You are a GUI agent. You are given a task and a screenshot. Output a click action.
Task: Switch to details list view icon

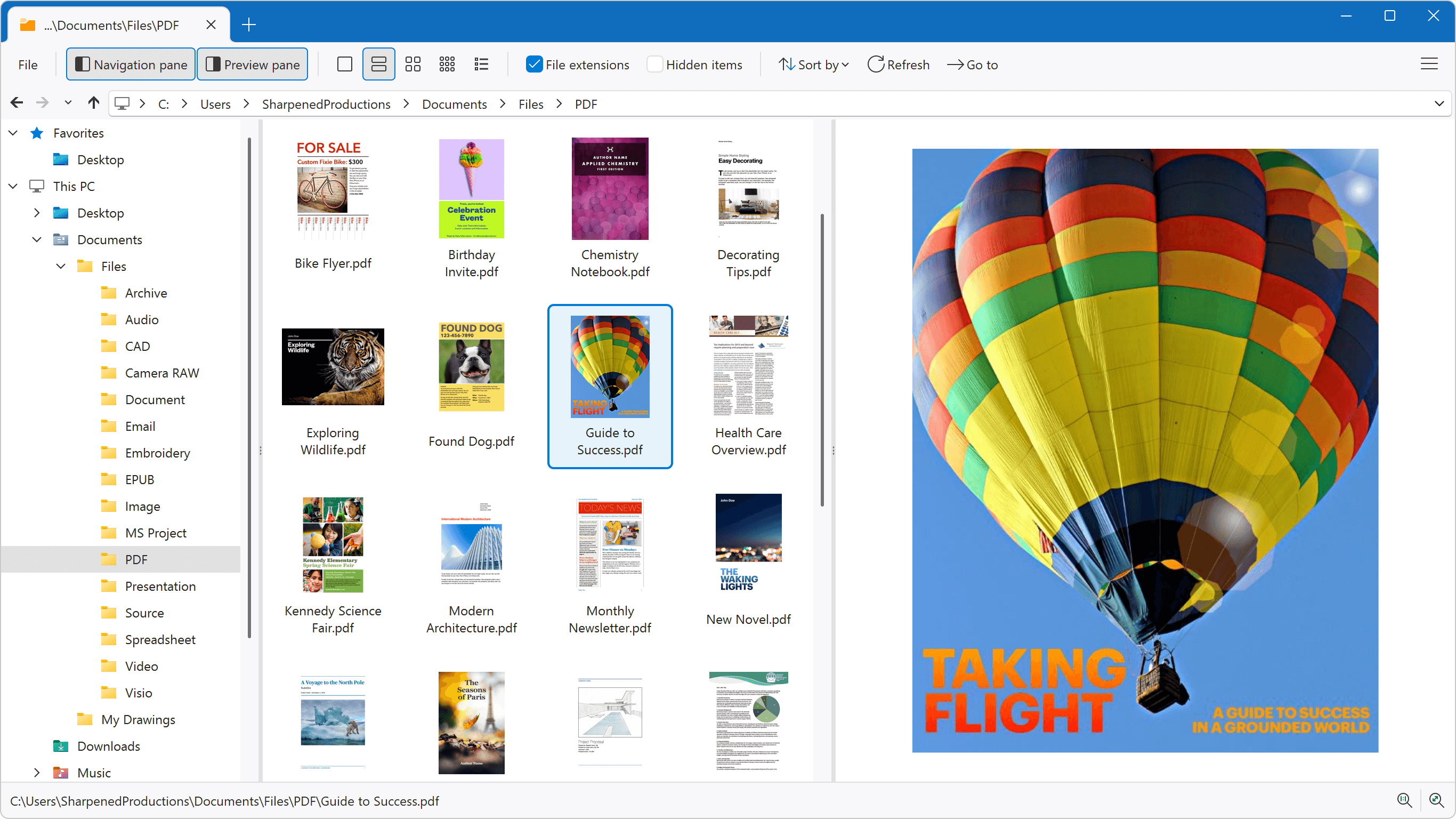tap(481, 65)
